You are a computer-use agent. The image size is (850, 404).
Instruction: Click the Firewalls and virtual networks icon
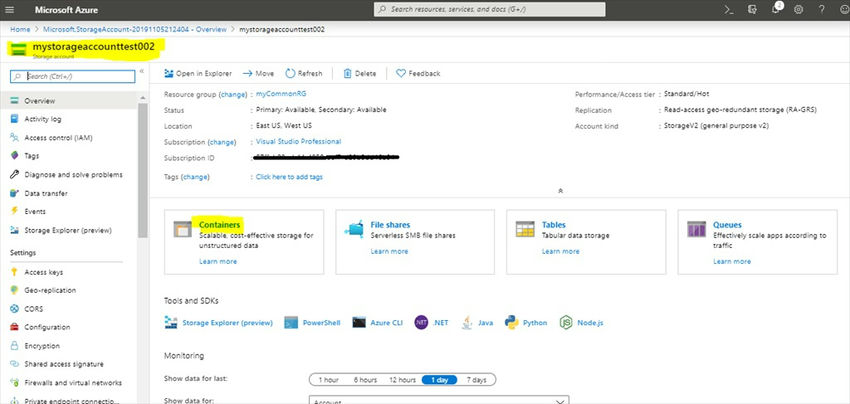(x=15, y=382)
